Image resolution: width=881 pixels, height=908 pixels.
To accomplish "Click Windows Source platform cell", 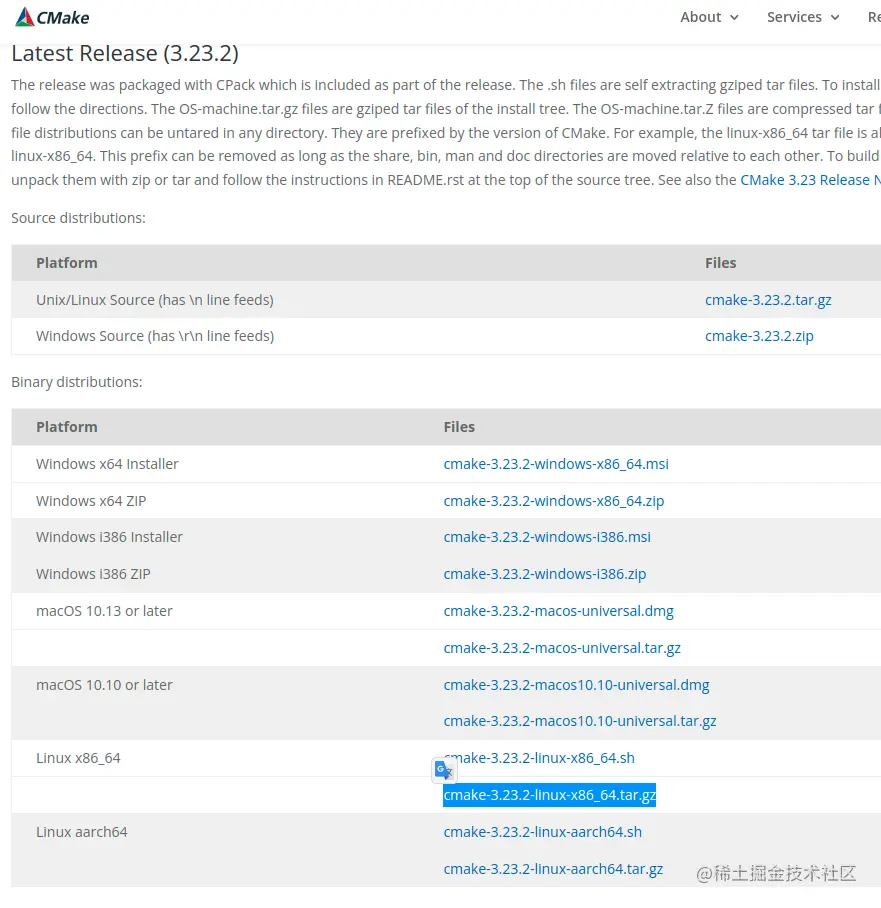I will pos(155,336).
